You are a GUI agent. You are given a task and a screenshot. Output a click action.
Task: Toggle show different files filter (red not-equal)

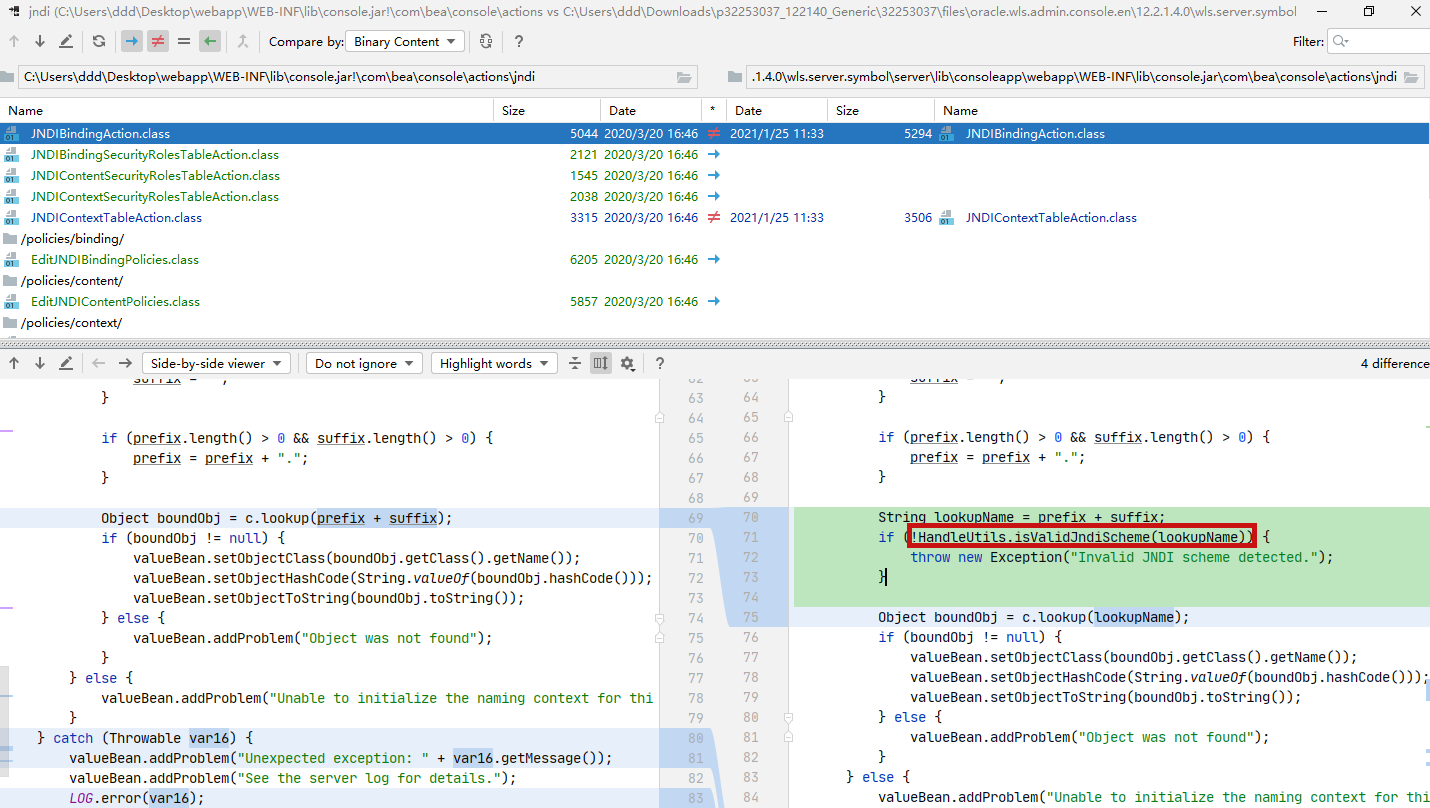point(157,41)
